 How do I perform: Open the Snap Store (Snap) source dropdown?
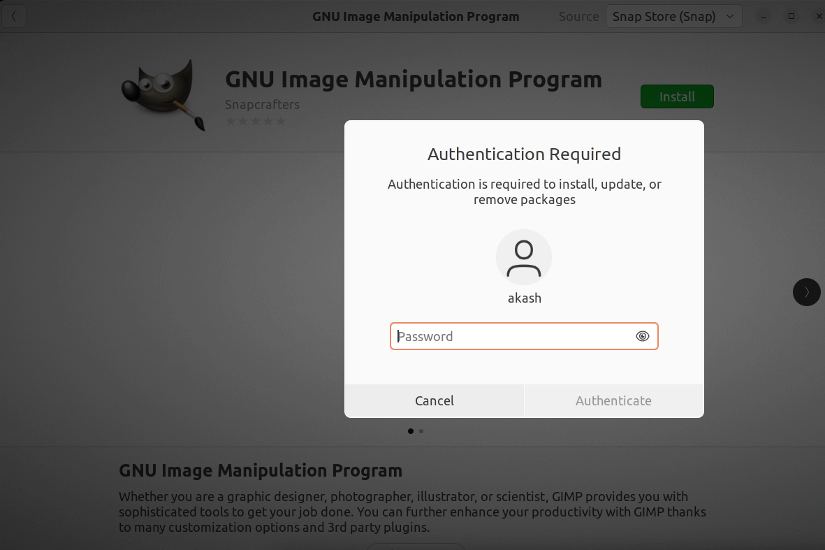tap(673, 16)
